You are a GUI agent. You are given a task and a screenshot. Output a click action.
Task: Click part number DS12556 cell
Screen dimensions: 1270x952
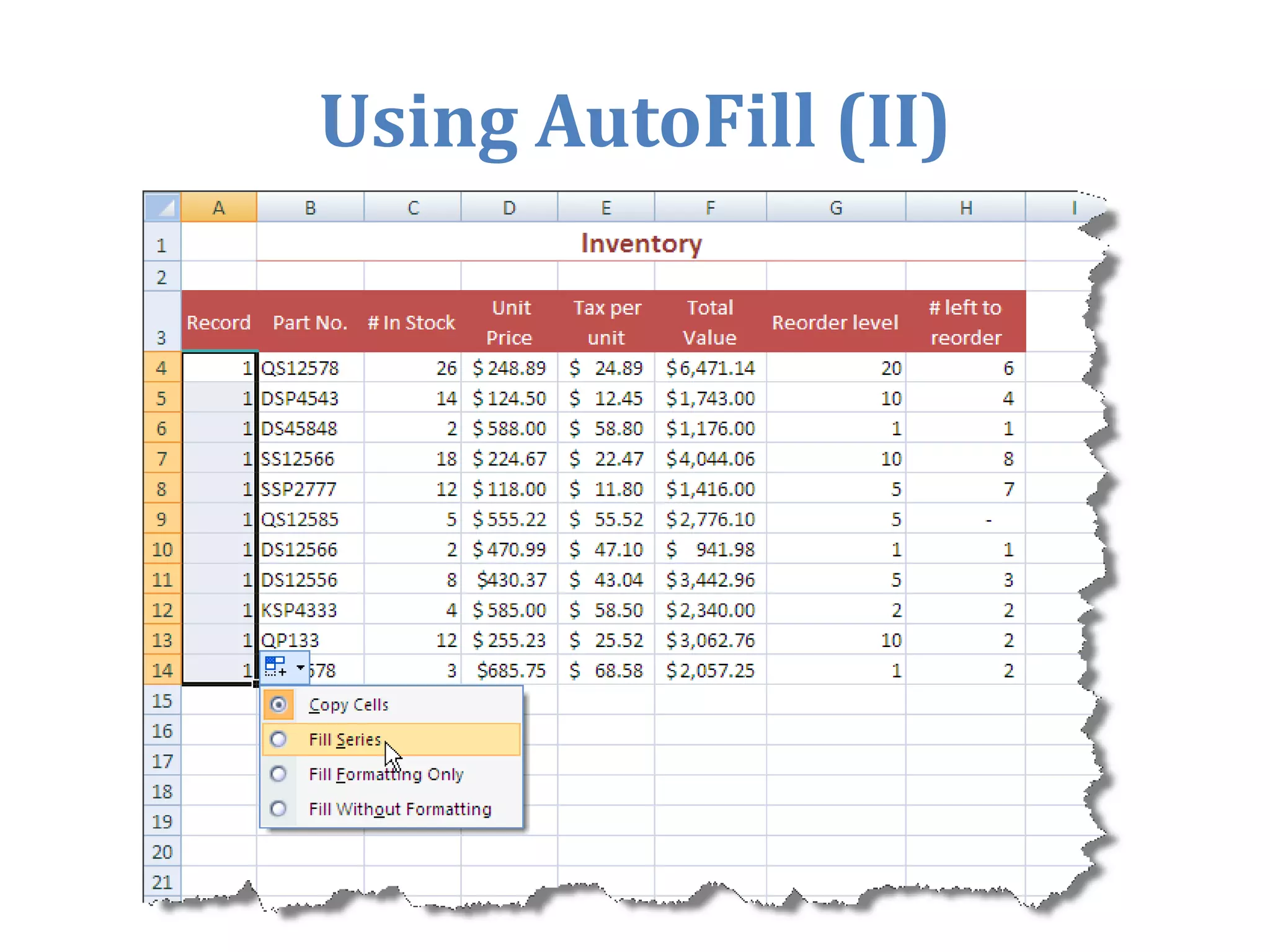(311, 580)
